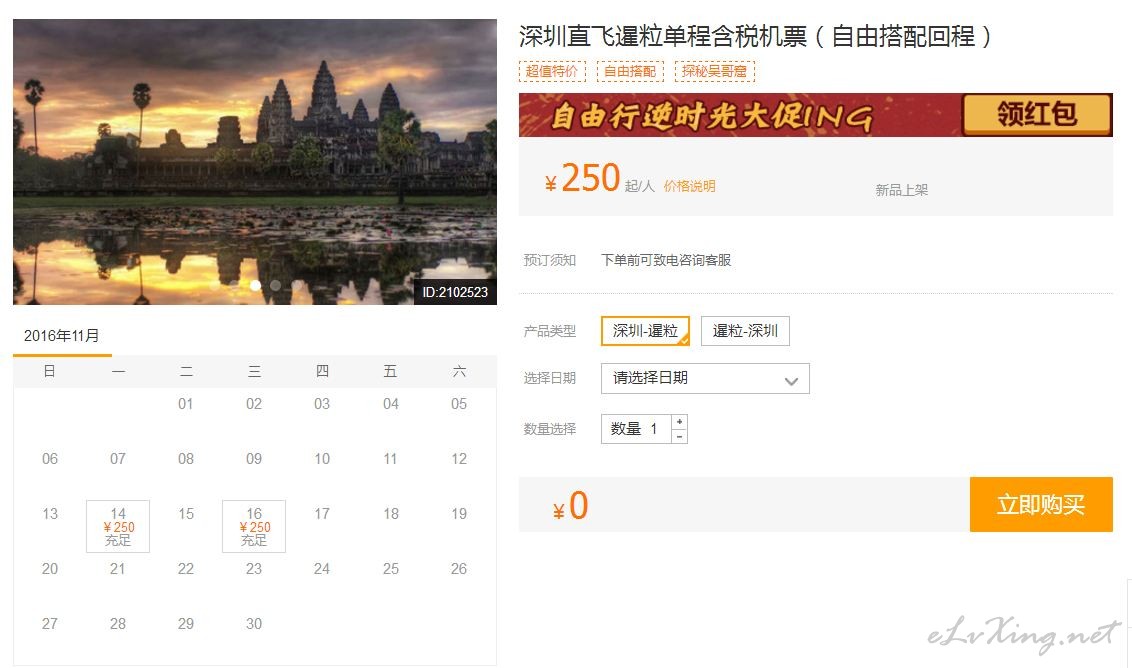Pick November 14 priced ¥250
Image resolution: width=1132 pixels, height=668 pixels.
point(118,526)
